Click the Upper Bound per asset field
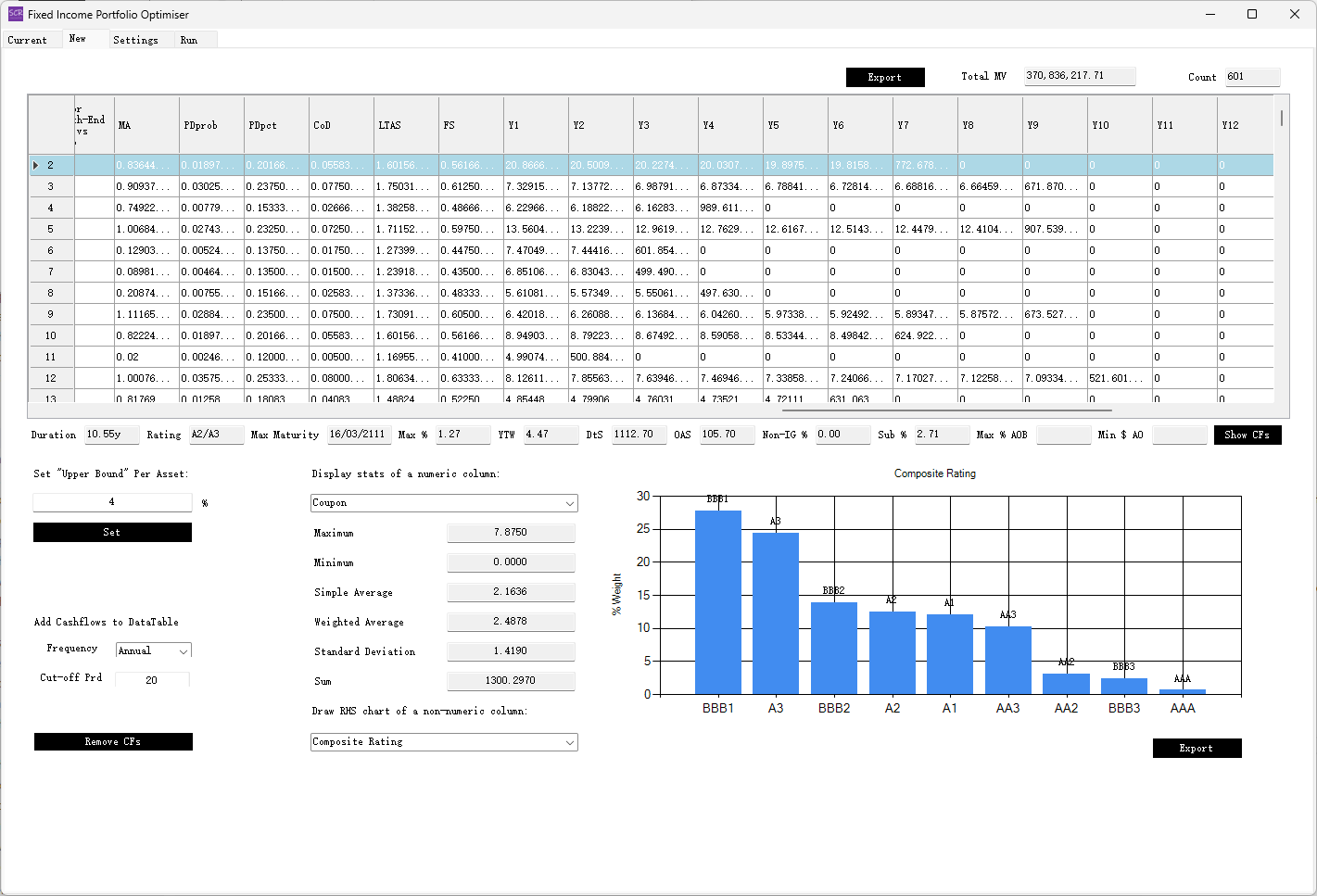 (112, 502)
